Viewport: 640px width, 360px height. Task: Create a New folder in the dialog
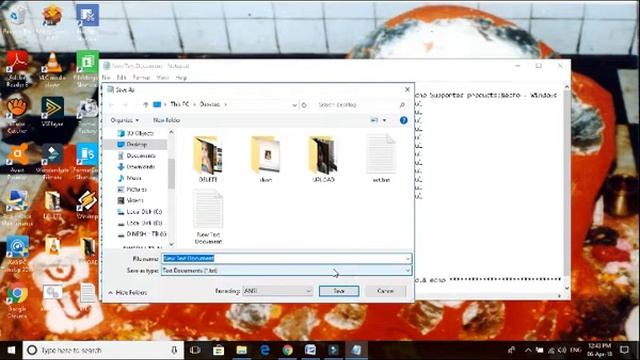[167, 120]
